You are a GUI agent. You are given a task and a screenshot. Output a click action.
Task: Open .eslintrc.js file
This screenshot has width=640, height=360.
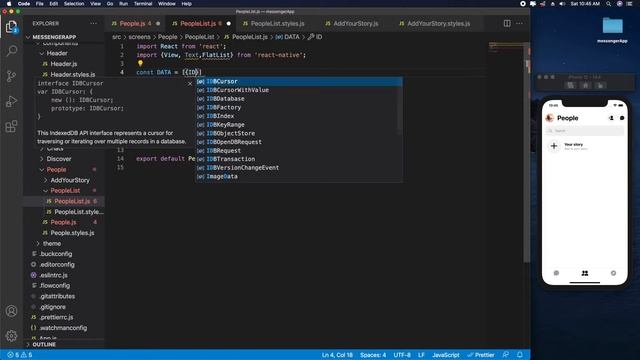53,275
